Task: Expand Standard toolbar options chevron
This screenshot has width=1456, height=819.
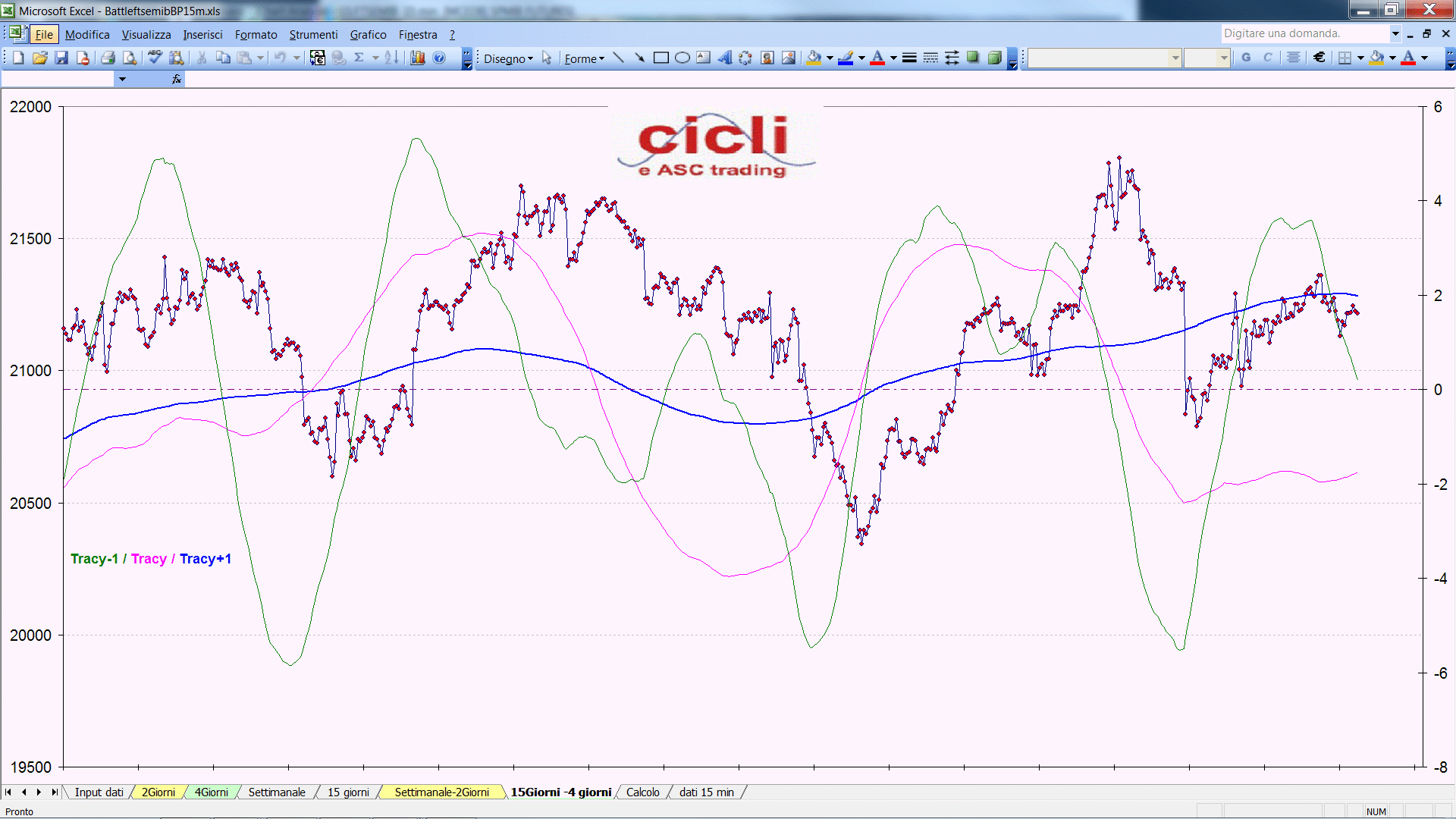Action: point(467,58)
